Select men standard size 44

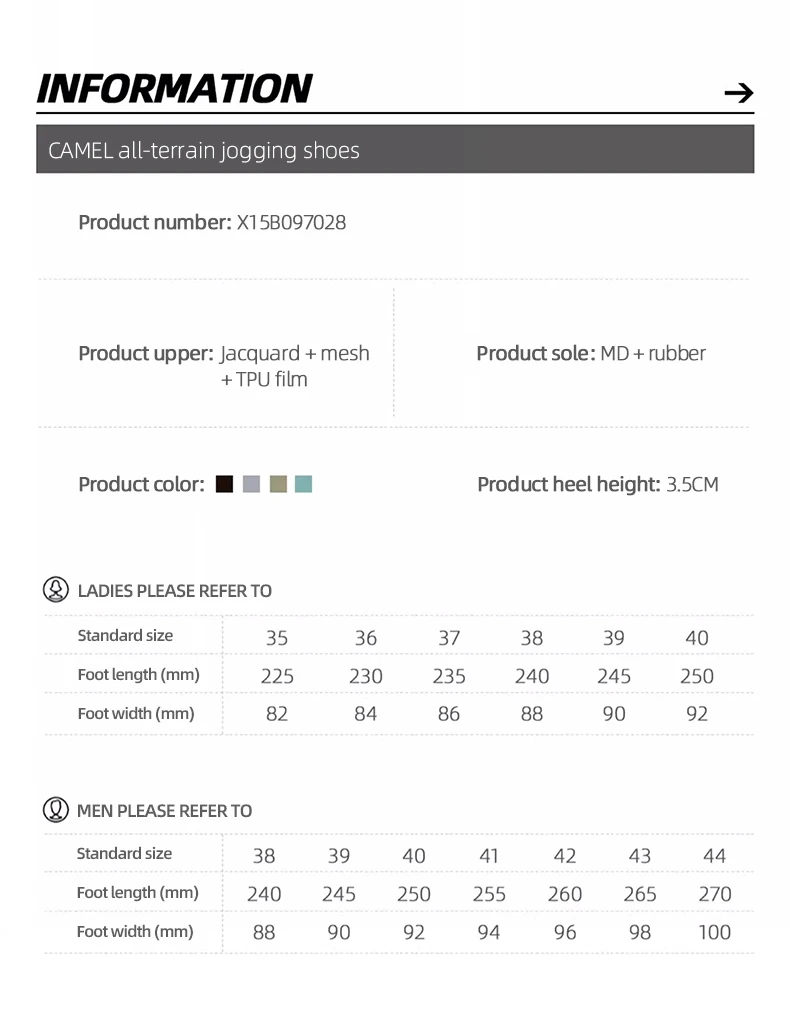[x=714, y=856]
